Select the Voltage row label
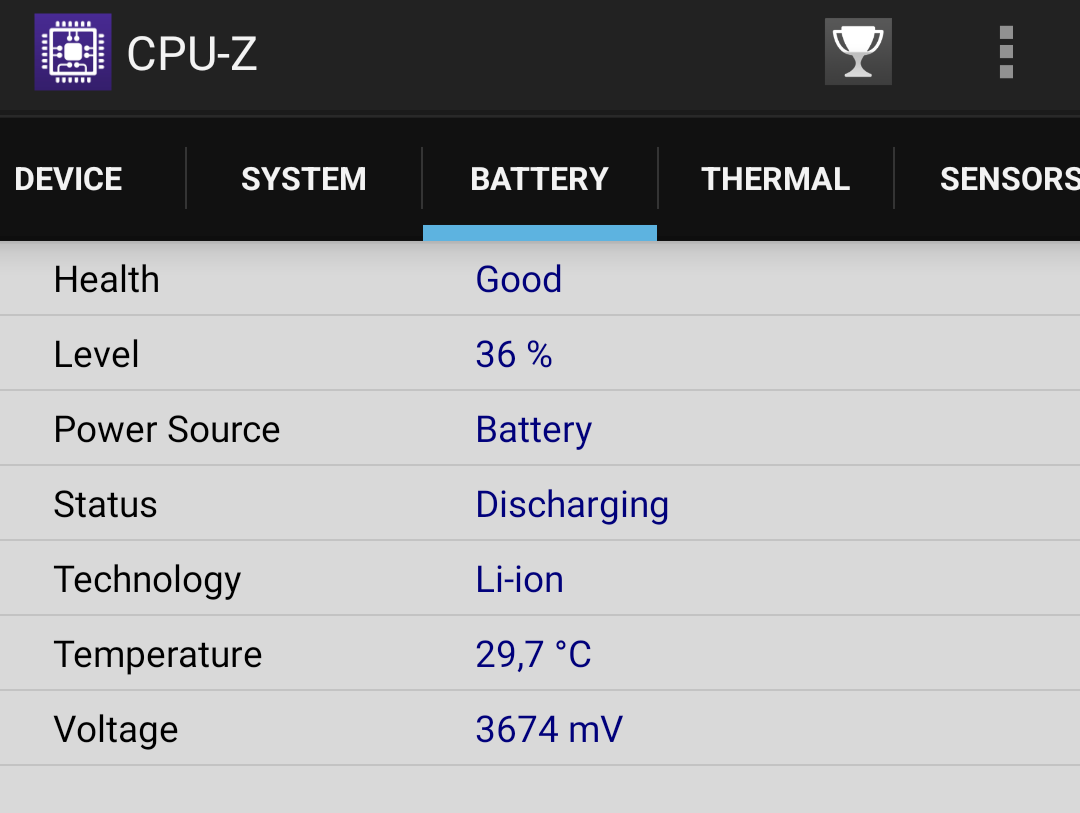The image size is (1080, 813). pyautogui.click(x=116, y=730)
